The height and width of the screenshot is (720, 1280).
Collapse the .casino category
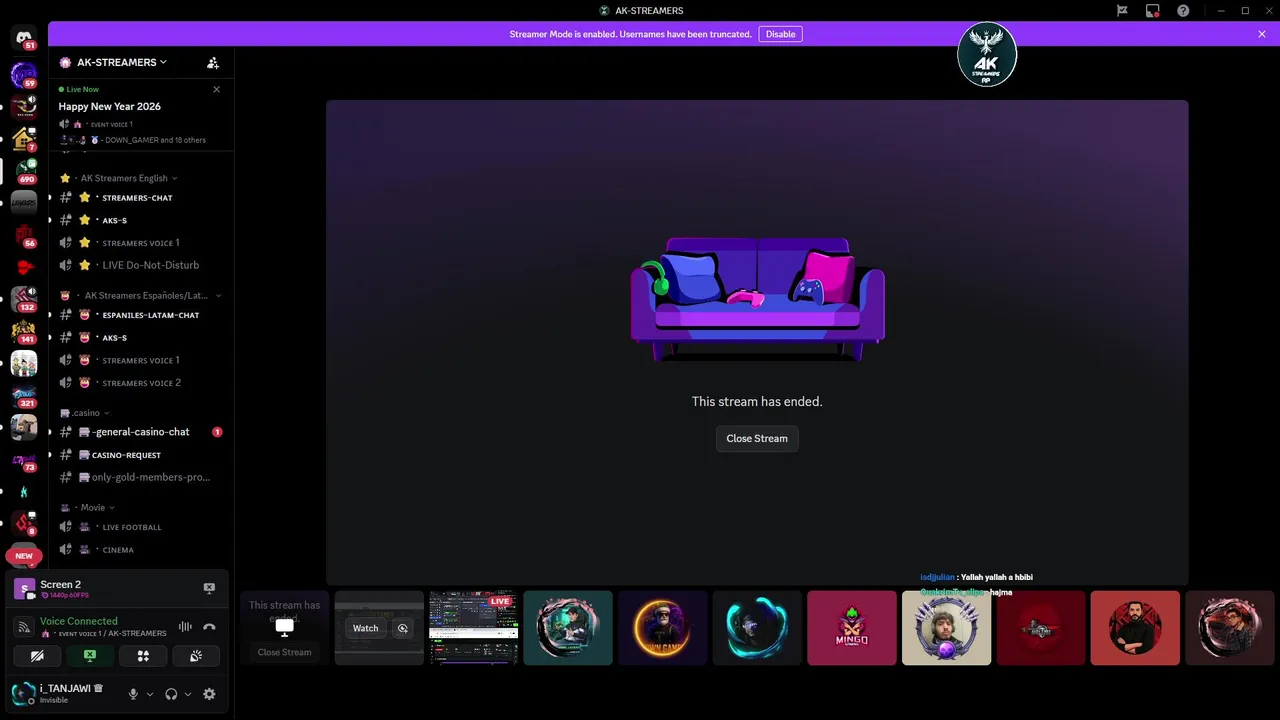coord(84,413)
